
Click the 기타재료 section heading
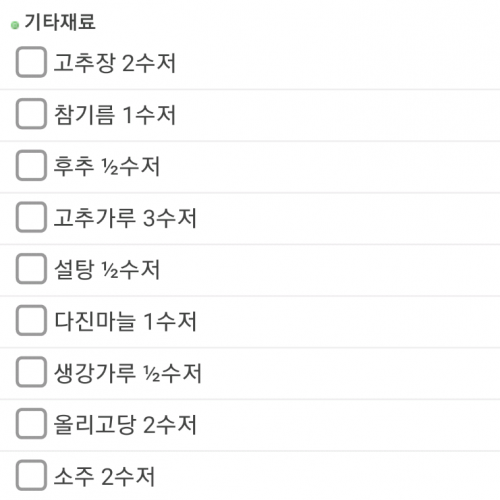click(x=60, y=22)
